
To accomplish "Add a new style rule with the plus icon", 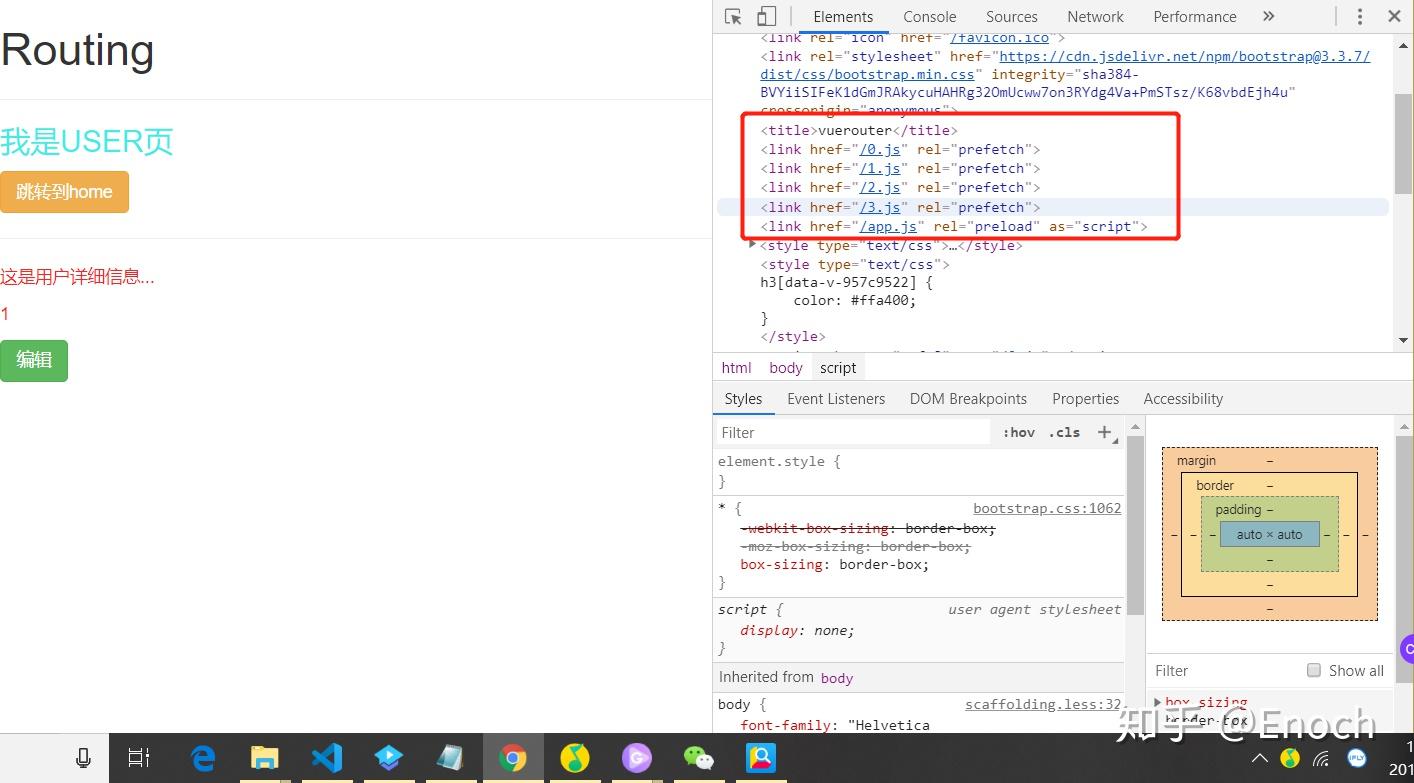I will tap(1105, 432).
